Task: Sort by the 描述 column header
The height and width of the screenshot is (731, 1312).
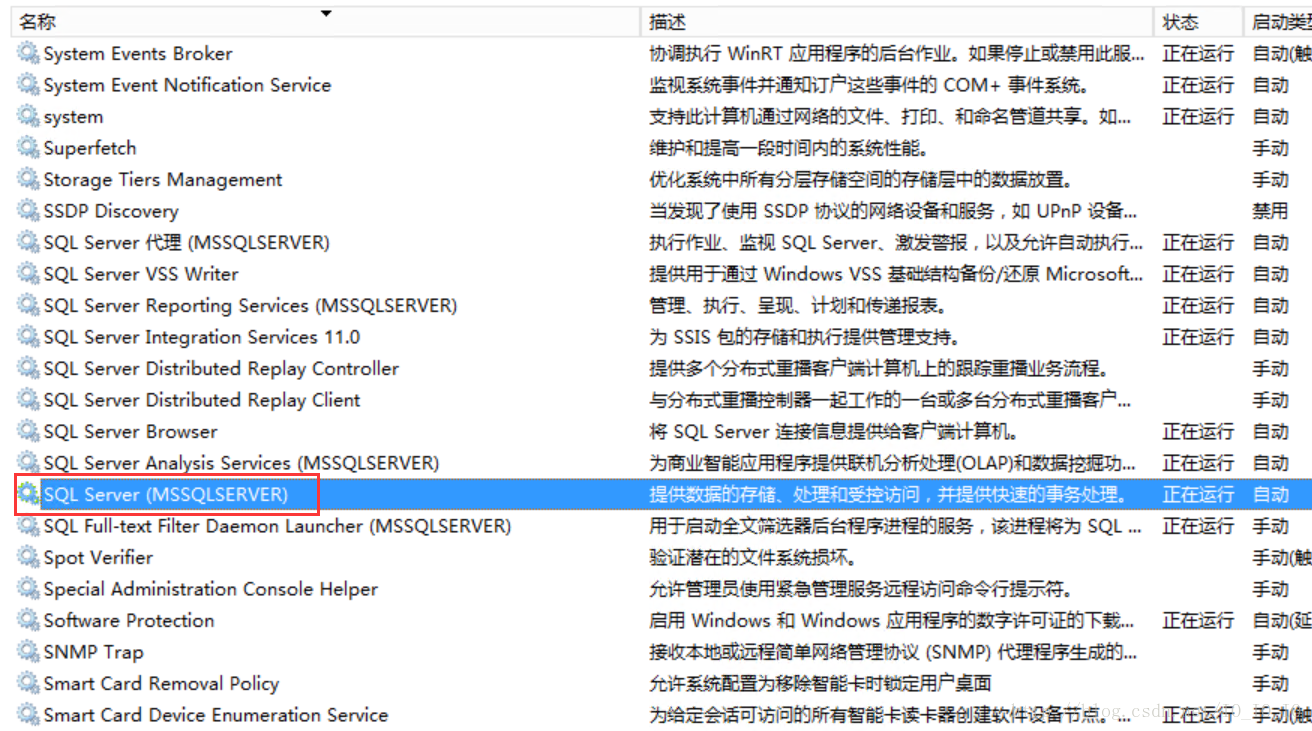Action: click(897, 22)
